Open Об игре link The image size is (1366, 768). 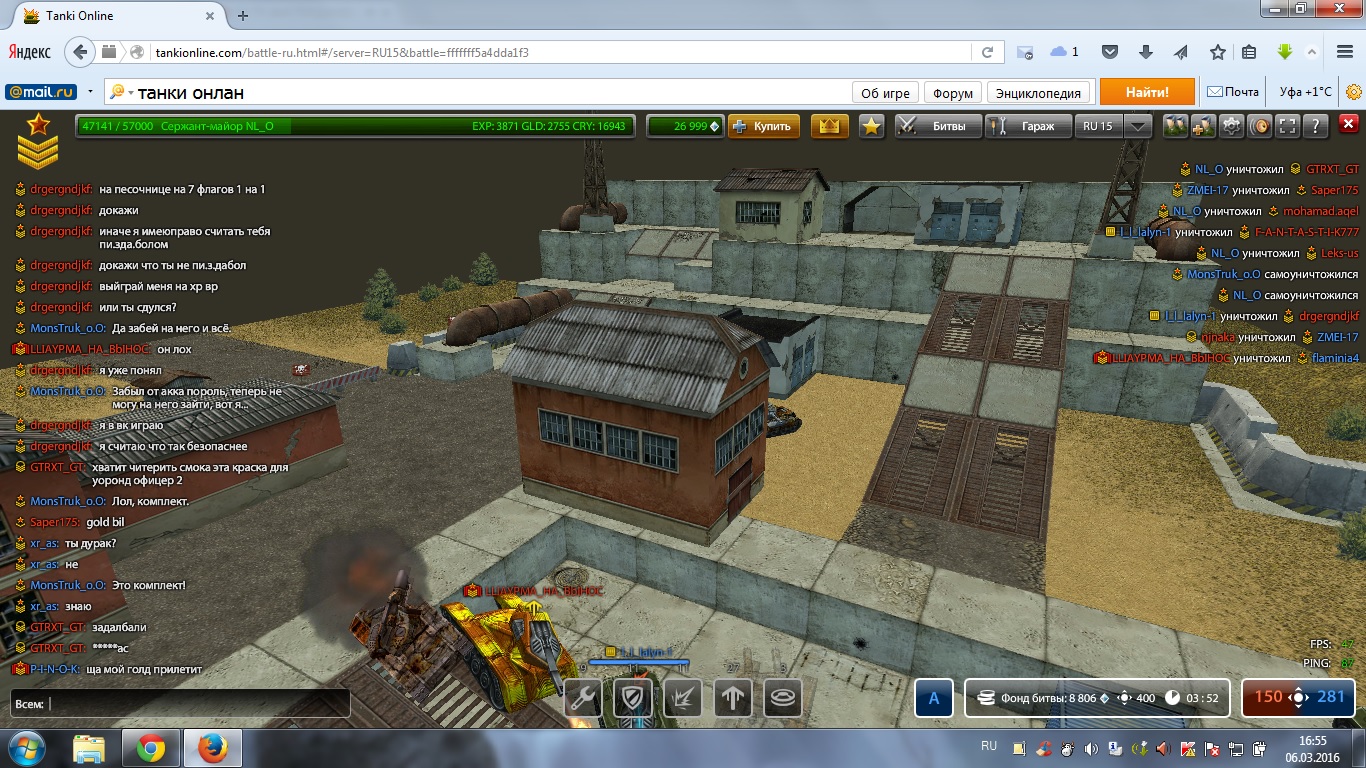885,93
